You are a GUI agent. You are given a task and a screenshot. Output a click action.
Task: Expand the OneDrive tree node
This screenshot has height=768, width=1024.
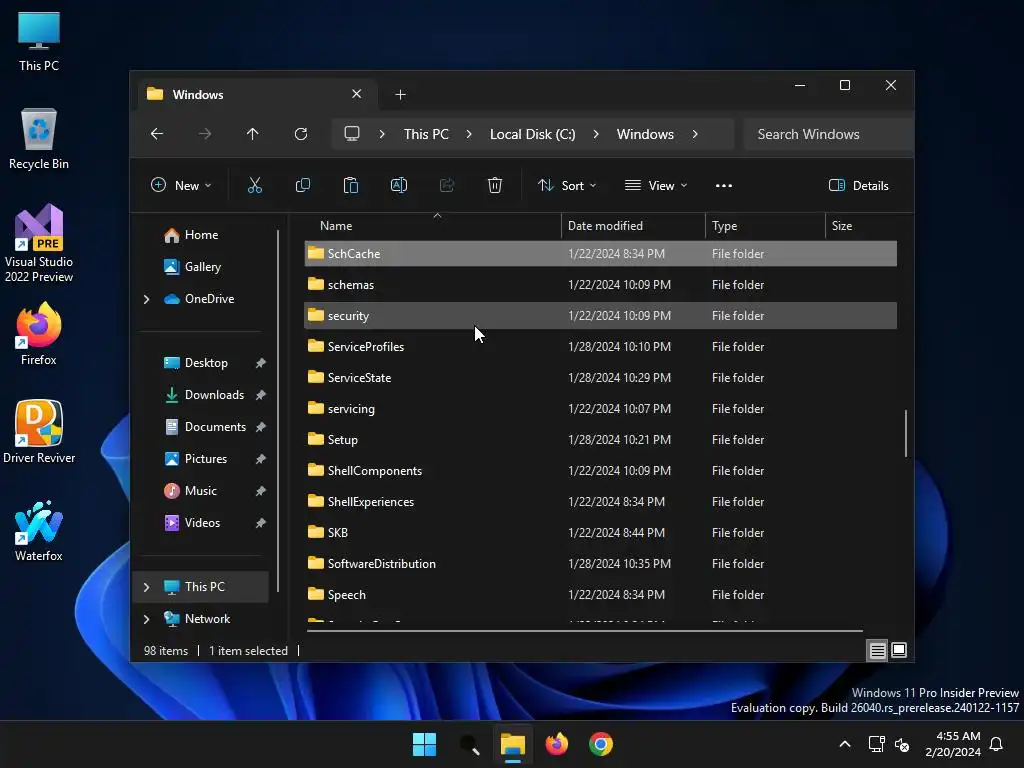tap(146, 299)
